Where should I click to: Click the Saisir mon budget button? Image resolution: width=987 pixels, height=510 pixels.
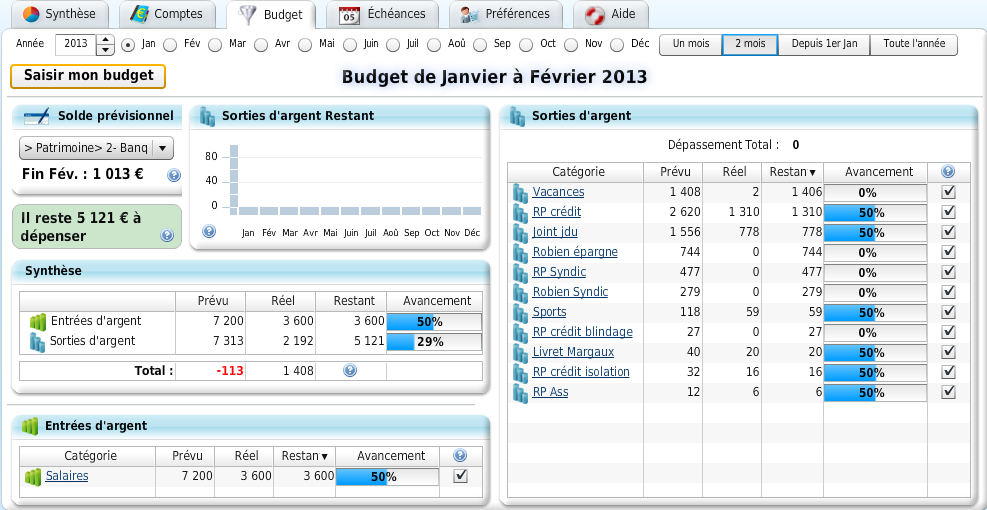[88, 76]
